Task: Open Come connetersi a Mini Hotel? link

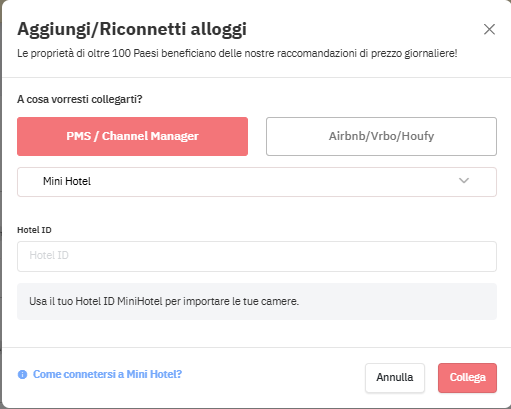Action: click(x=107, y=374)
